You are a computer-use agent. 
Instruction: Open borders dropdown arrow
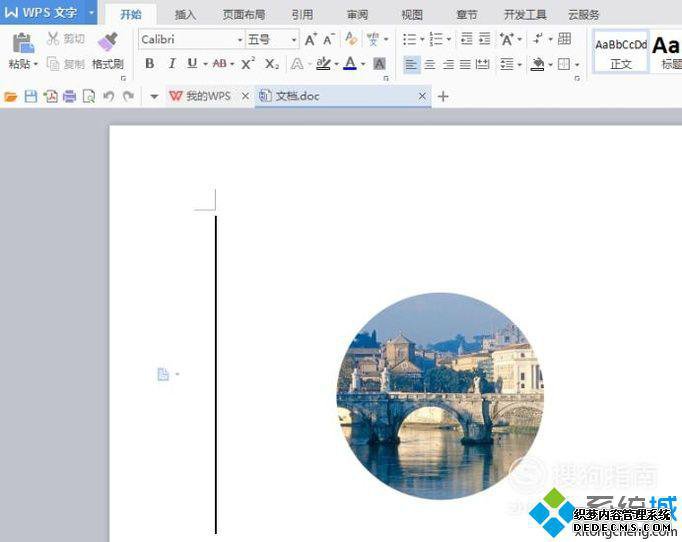578,65
